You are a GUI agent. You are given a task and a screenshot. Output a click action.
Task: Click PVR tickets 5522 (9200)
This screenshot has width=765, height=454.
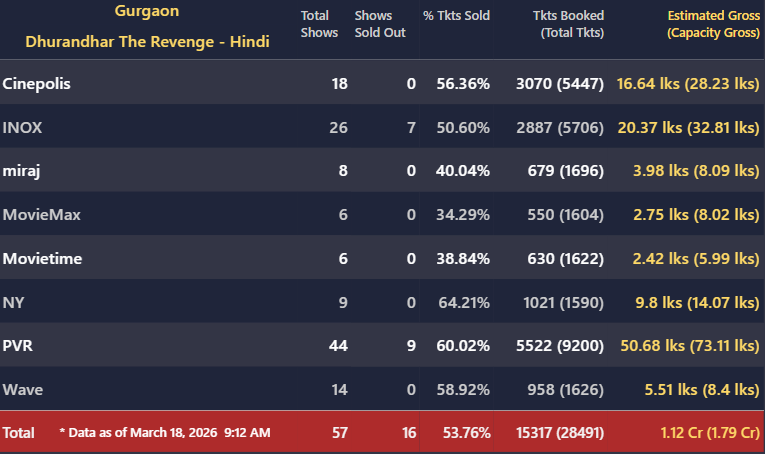point(560,346)
